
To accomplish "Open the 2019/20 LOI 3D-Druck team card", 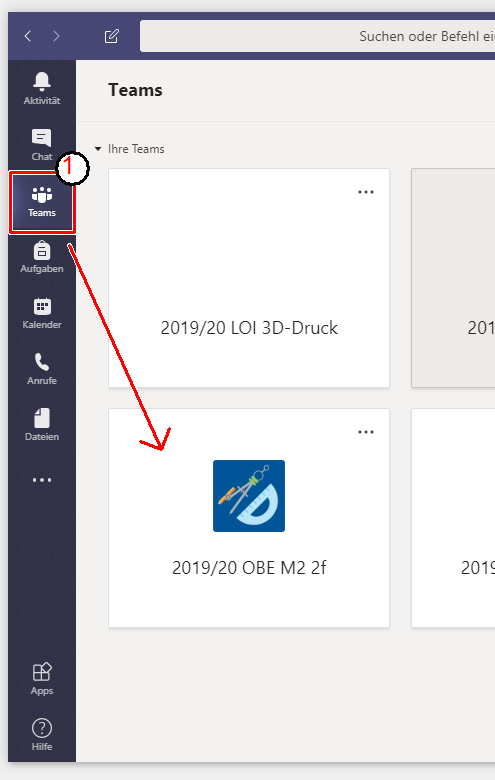I will coord(249,278).
